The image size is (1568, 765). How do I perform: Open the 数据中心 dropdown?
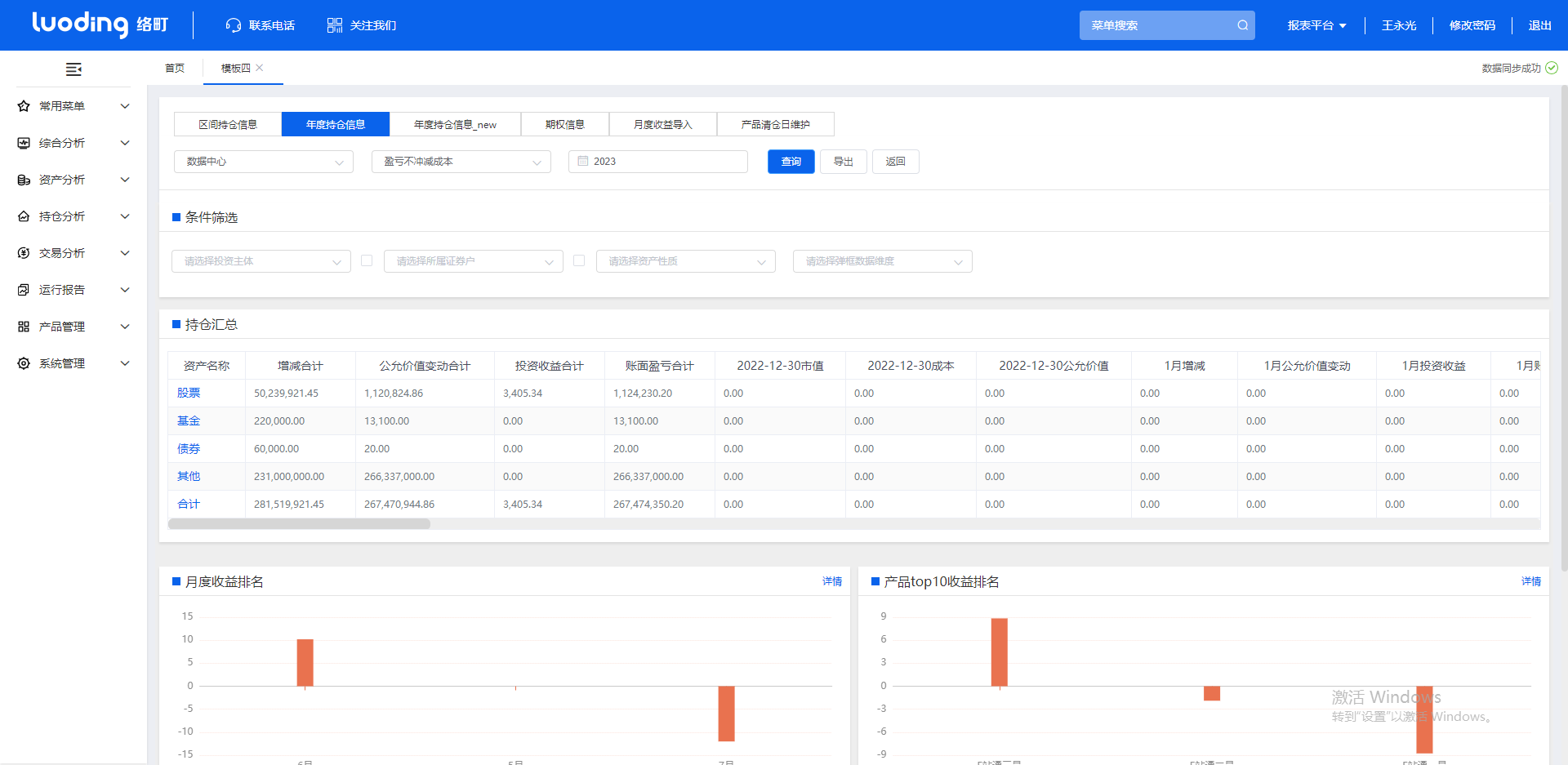264,162
